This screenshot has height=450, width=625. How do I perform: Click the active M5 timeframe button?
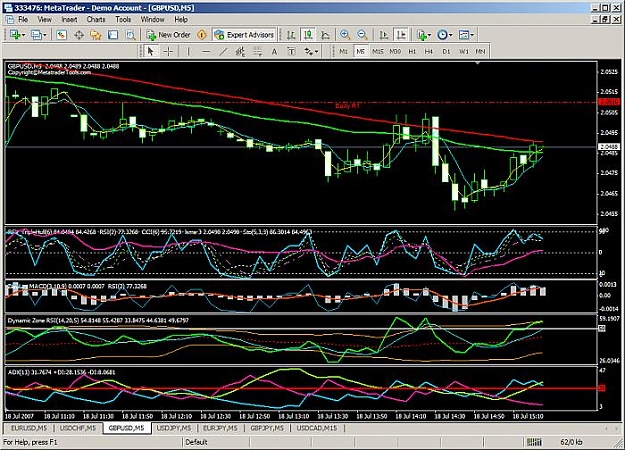(x=360, y=51)
